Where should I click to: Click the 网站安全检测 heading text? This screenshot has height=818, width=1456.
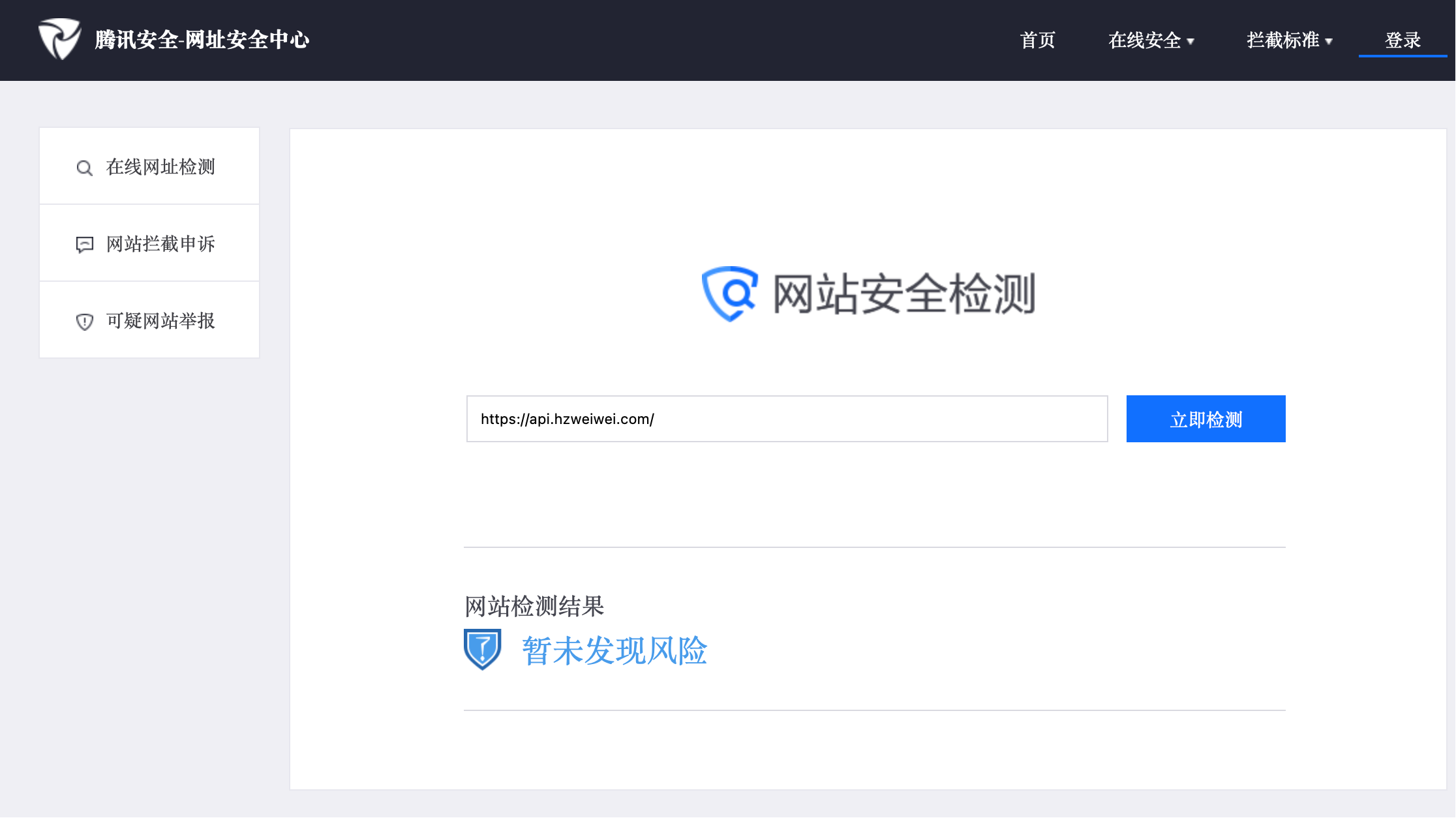pyautogui.click(x=903, y=294)
